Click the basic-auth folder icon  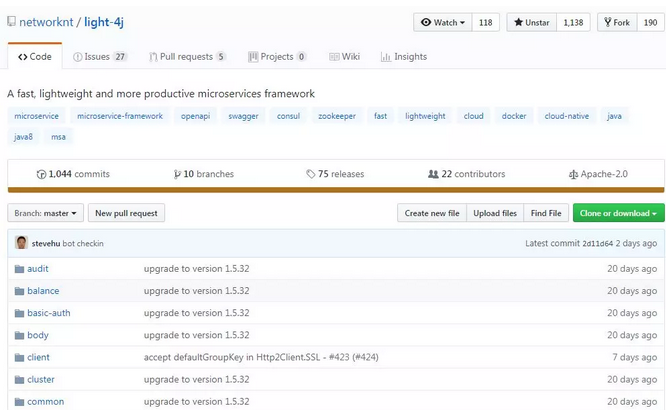pyautogui.click(x=20, y=313)
